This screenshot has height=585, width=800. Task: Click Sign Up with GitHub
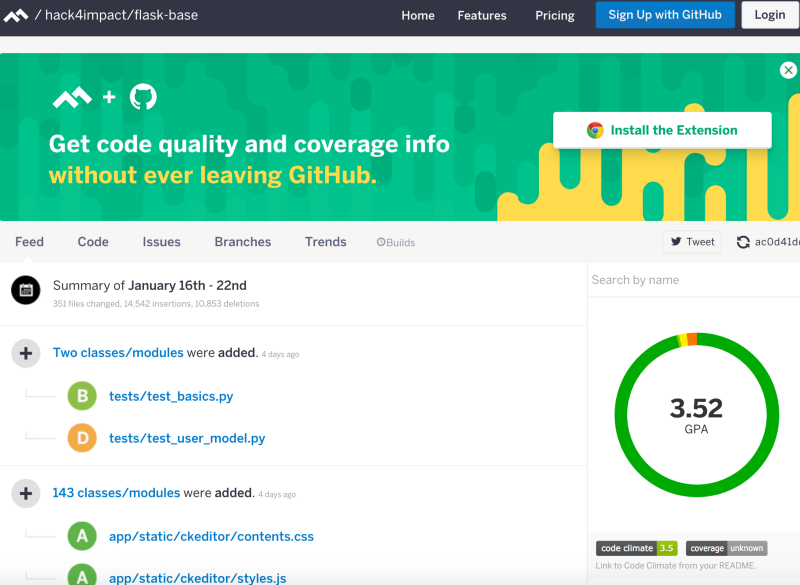point(664,15)
